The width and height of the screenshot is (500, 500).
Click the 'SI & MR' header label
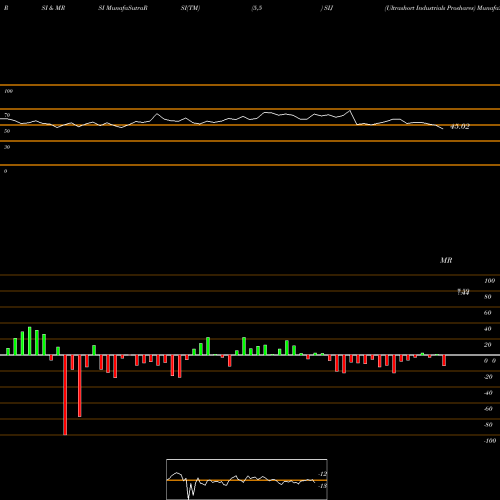tap(53, 8)
